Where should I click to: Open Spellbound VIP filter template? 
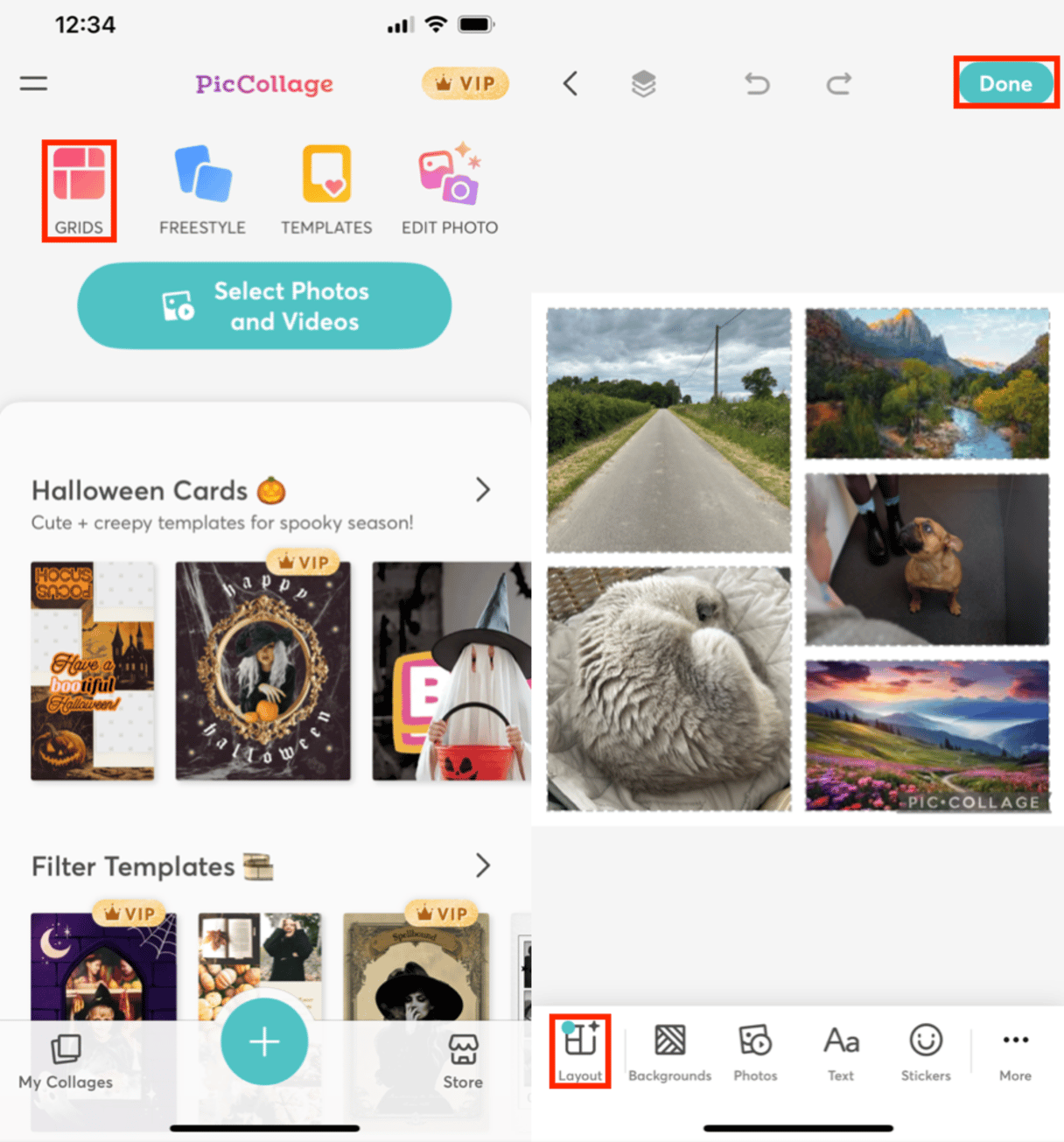click(x=416, y=967)
